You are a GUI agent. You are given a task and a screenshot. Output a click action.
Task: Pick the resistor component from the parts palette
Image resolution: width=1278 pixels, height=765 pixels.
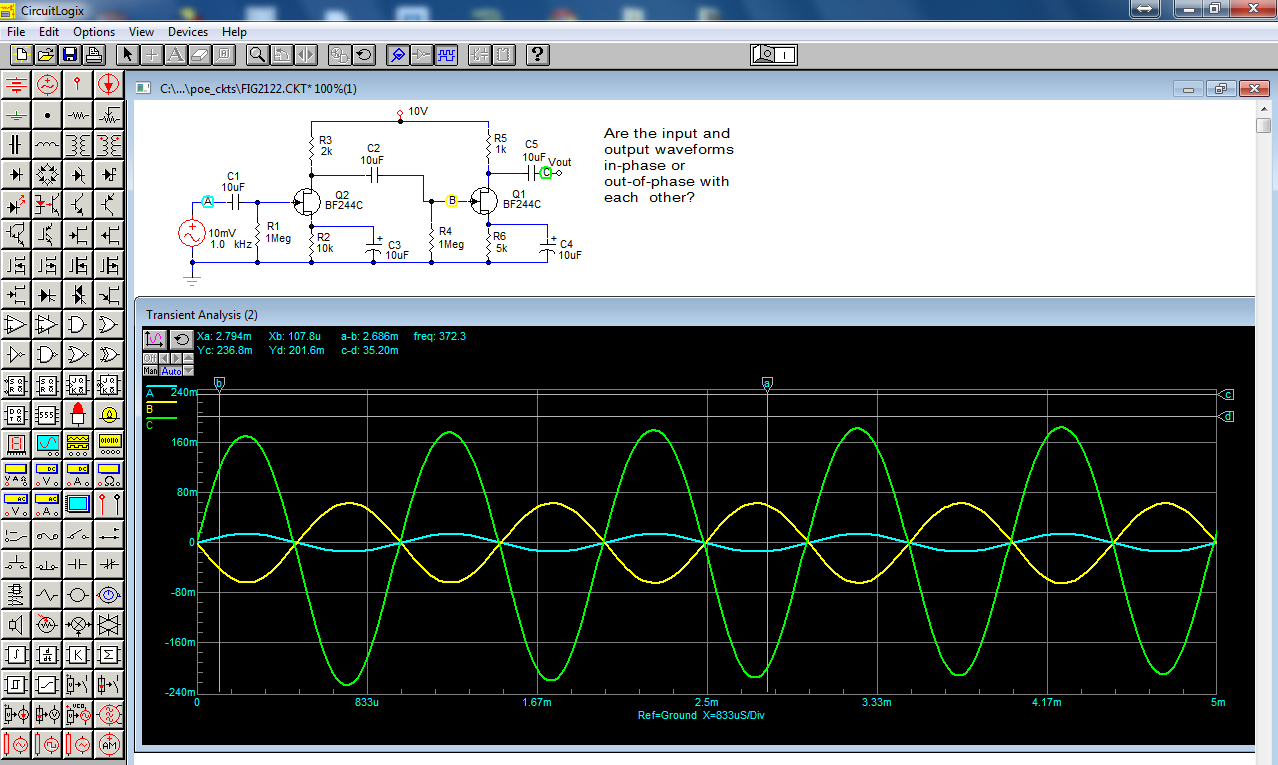pos(78,115)
